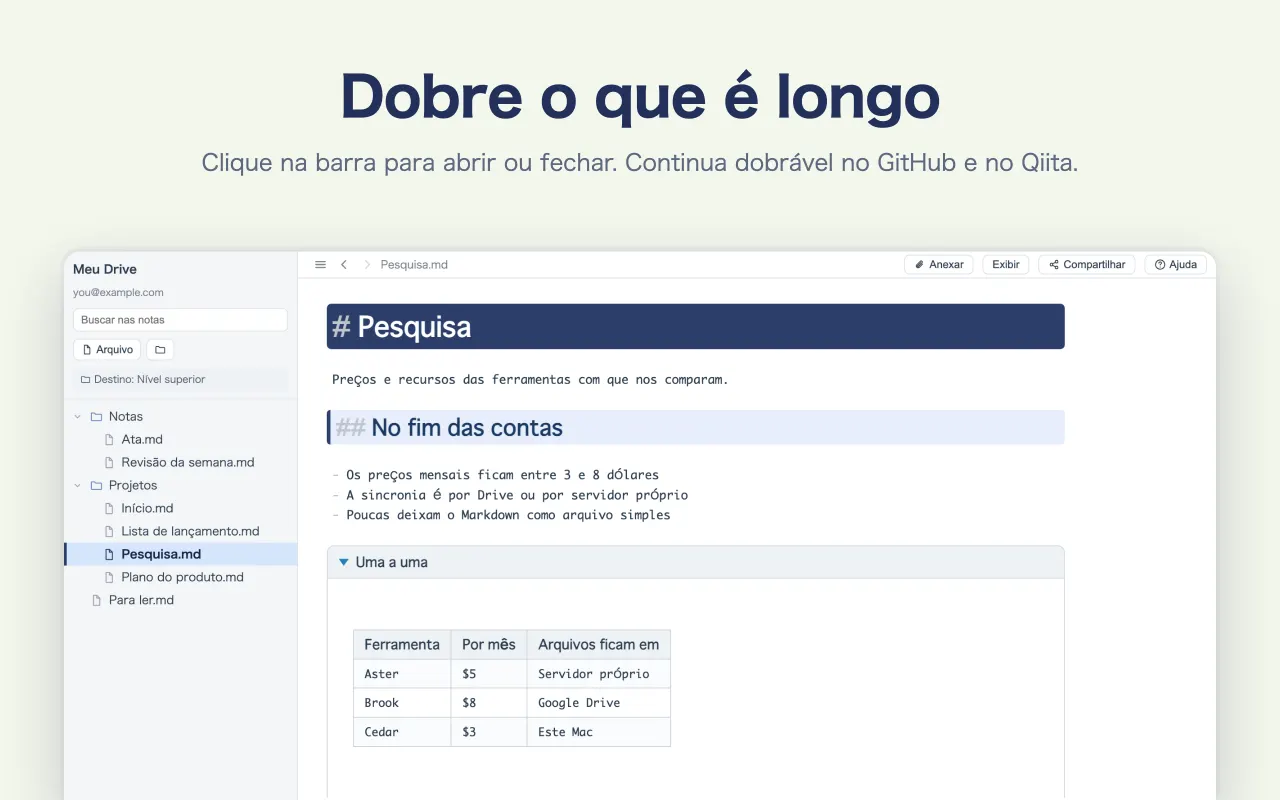Click the file icon beside Ata.md
Viewport: 1280px width, 800px height.
(110, 439)
